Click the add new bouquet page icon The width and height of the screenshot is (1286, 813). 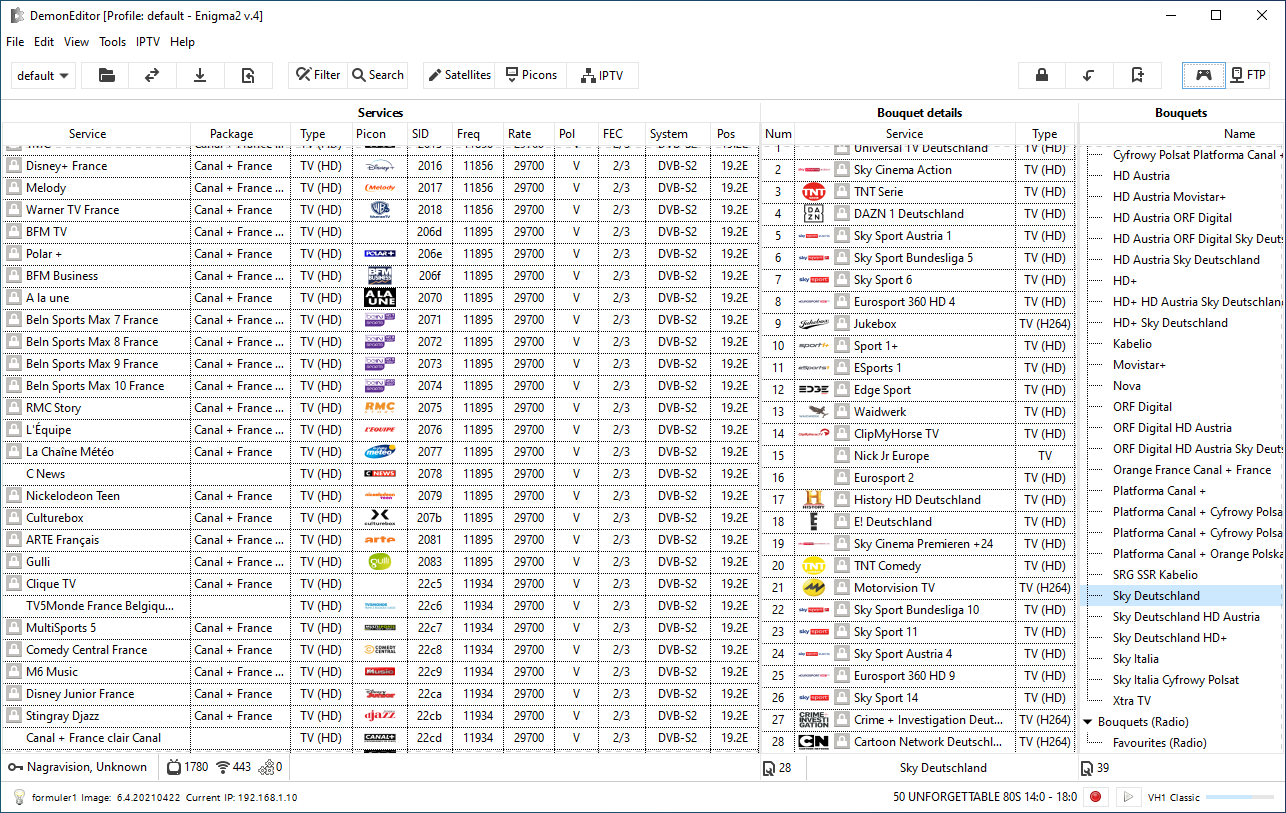click(1138, 75)
